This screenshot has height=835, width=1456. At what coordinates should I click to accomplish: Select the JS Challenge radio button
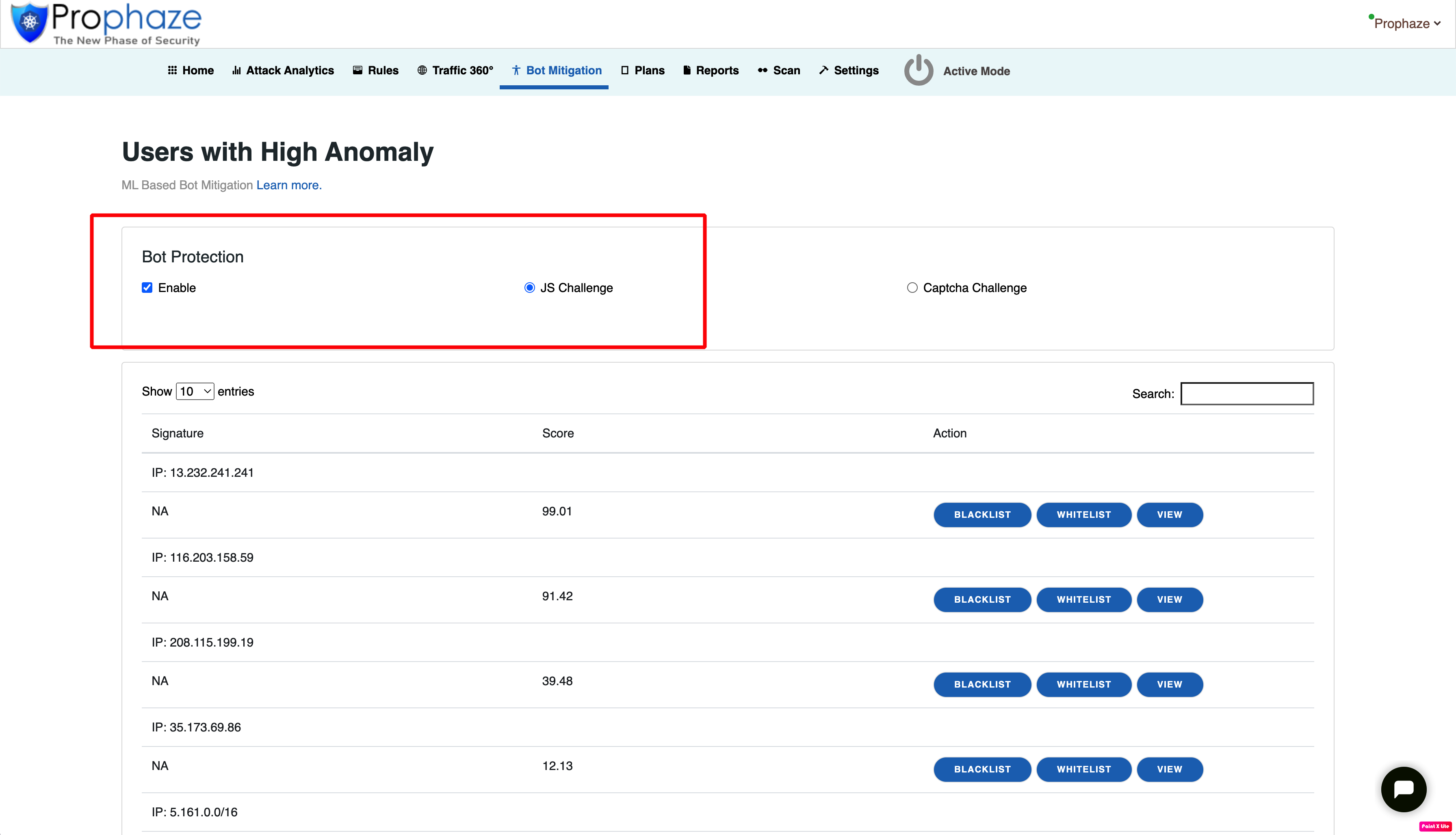tap(529, 287)
